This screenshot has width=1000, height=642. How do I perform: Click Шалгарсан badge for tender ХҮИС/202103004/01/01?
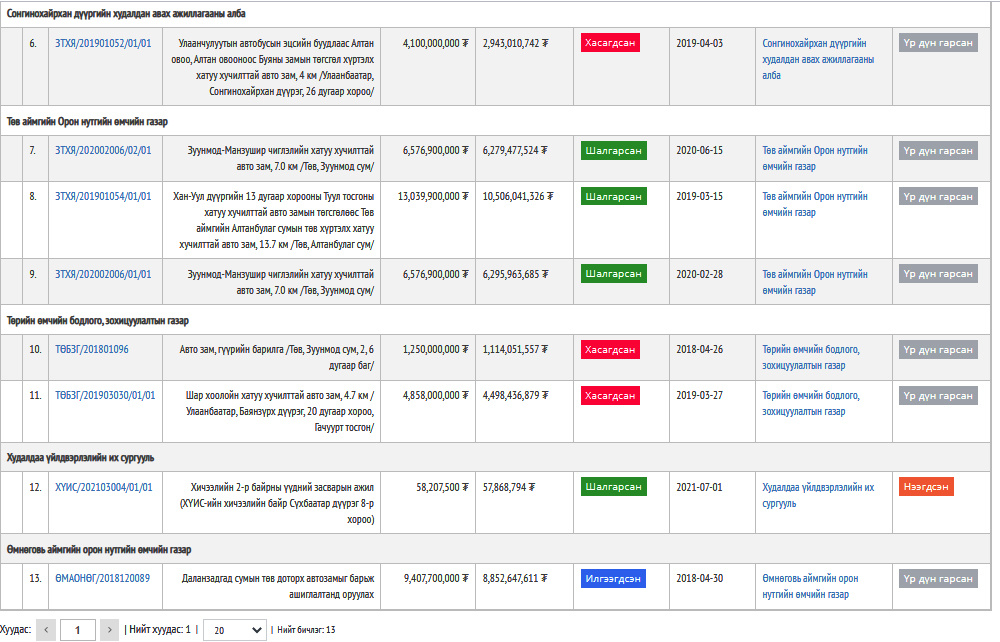[613, 487]
